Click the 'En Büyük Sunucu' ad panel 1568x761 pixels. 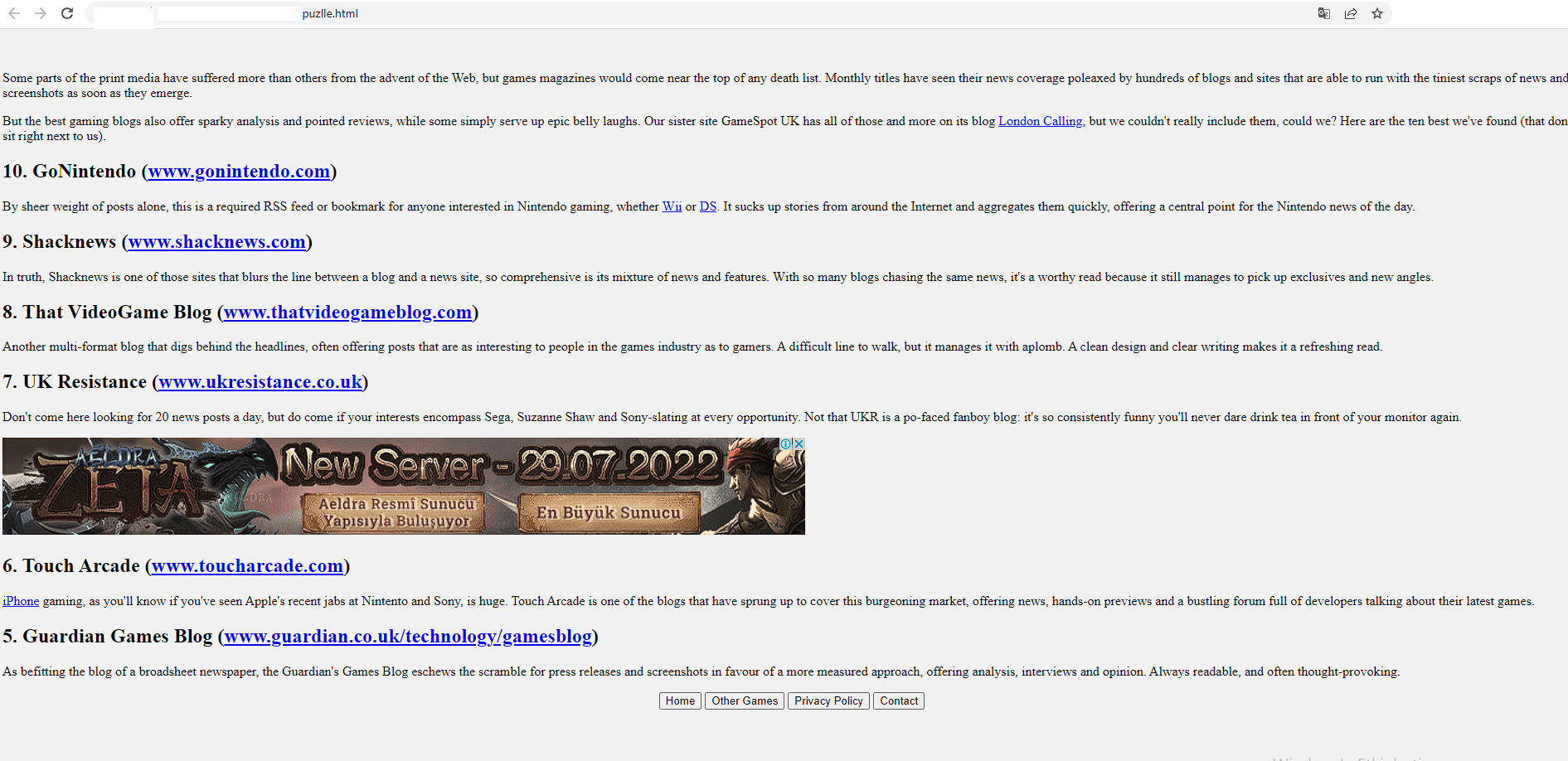point(609,512)
